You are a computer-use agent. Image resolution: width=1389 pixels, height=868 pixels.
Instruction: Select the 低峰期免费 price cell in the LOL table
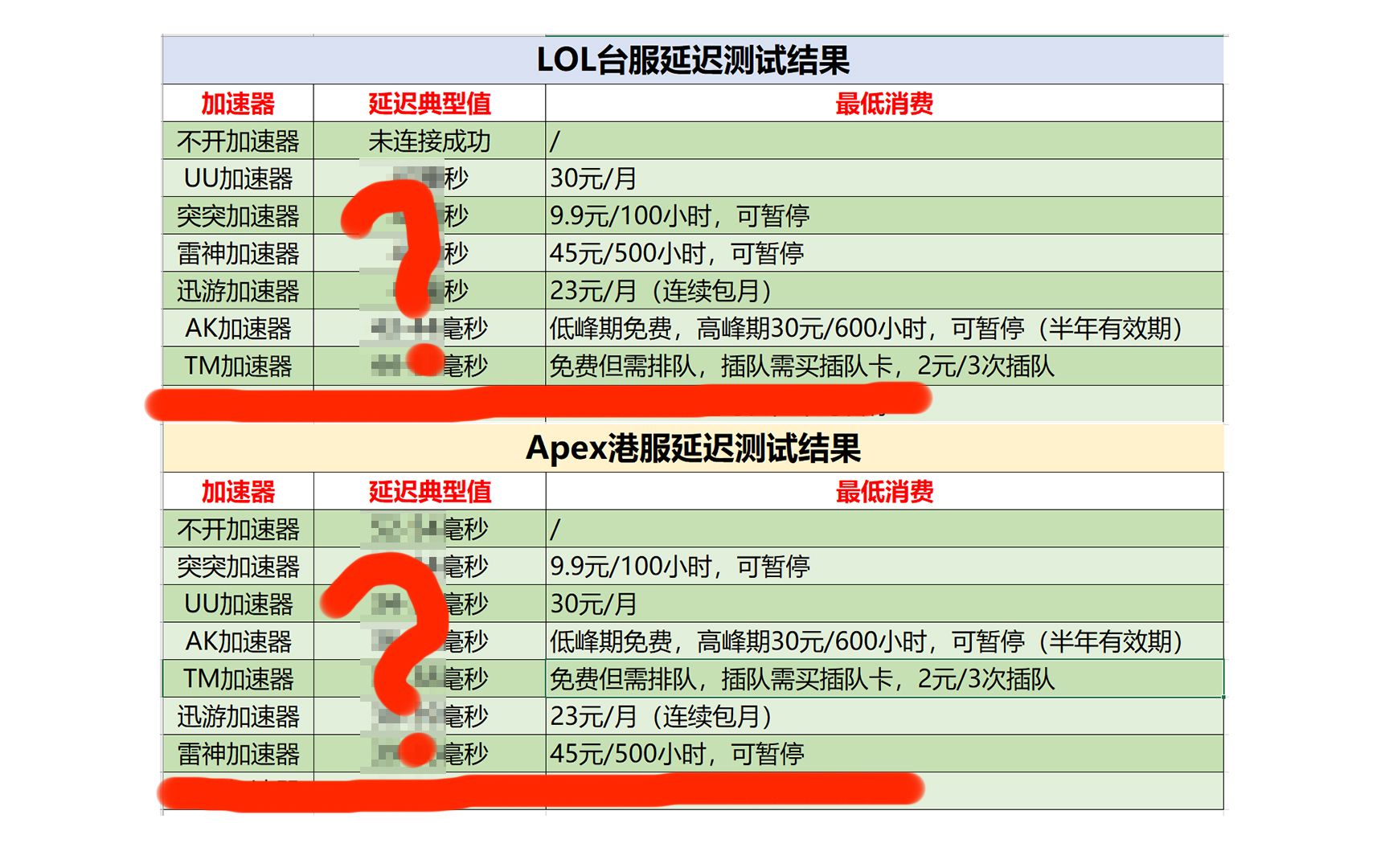point(884,328)
